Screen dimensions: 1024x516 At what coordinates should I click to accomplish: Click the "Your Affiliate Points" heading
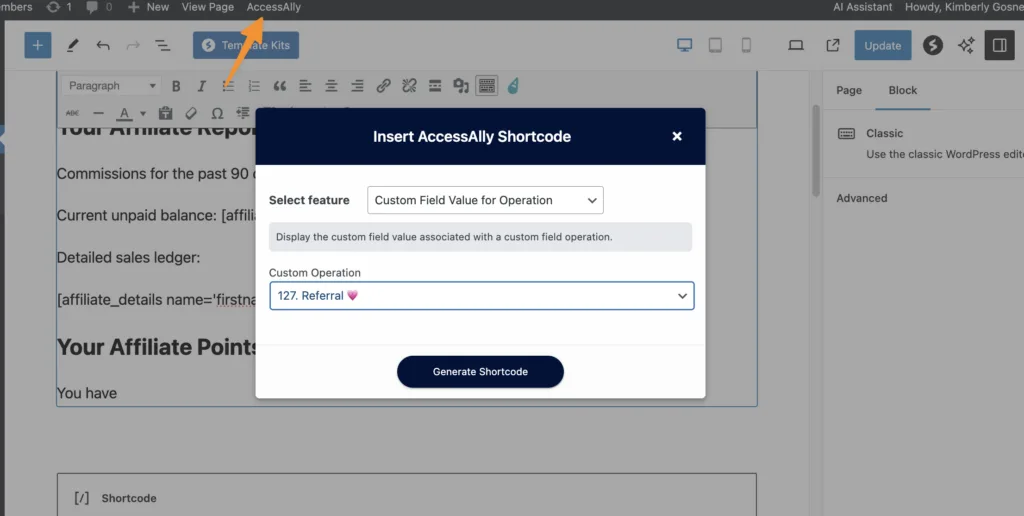point(157,347)
